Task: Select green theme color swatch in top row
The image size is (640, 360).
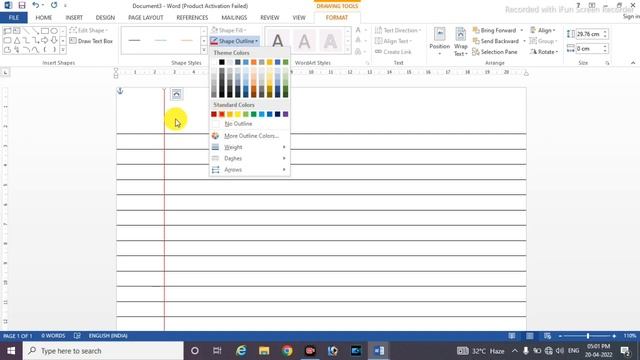Action: [x=285, y=62]
